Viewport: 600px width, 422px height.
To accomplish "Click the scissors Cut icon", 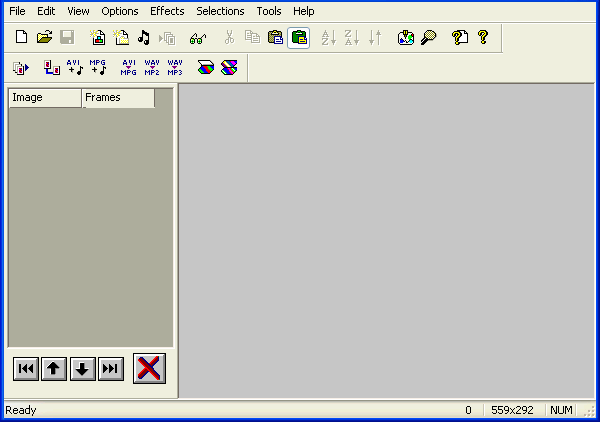I will point(229,37).
